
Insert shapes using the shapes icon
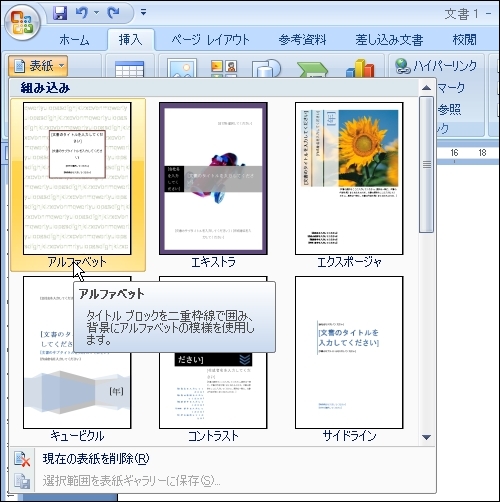pyautogui.click(x=266, y=68)
